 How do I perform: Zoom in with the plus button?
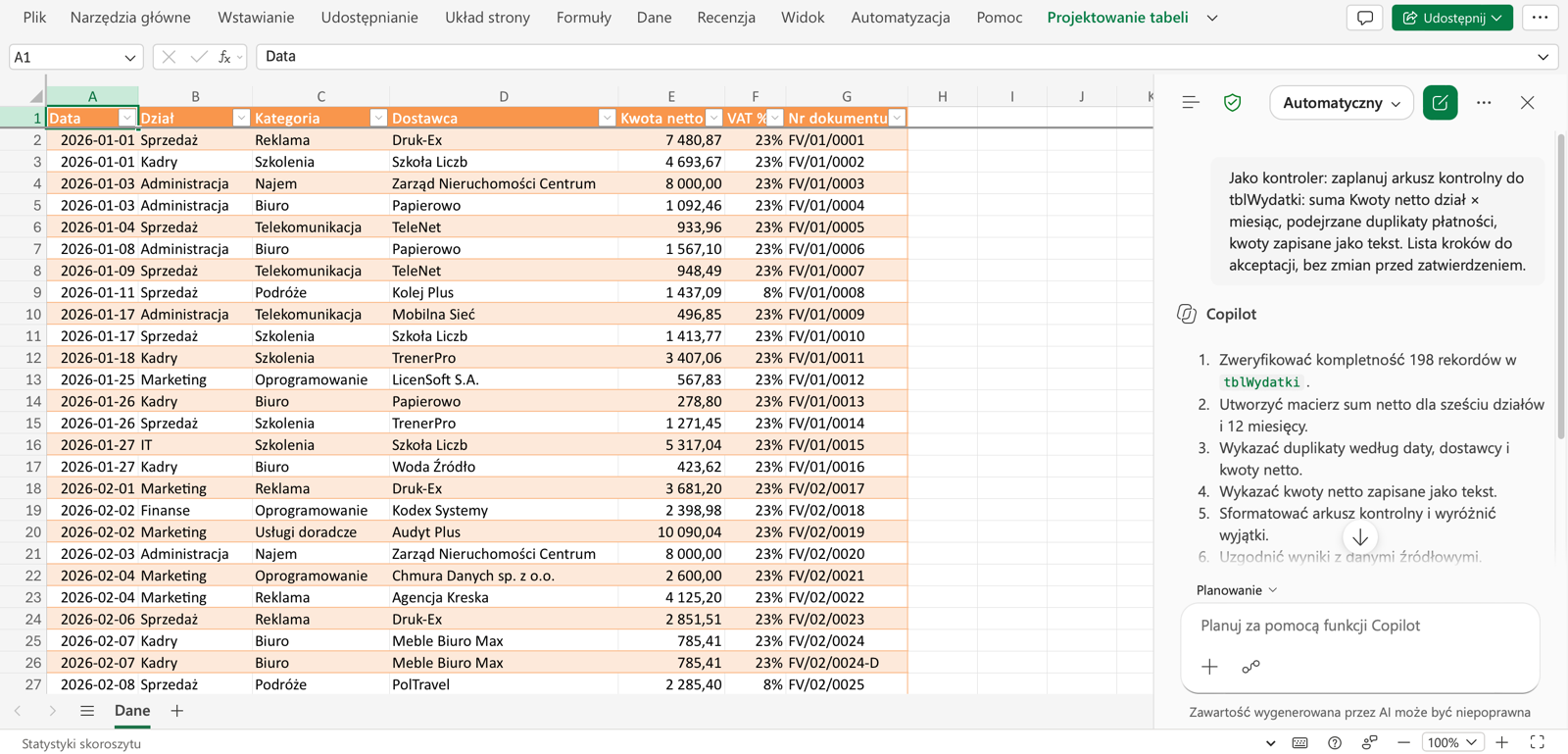pyautogui.click(x=1502, y=742)
